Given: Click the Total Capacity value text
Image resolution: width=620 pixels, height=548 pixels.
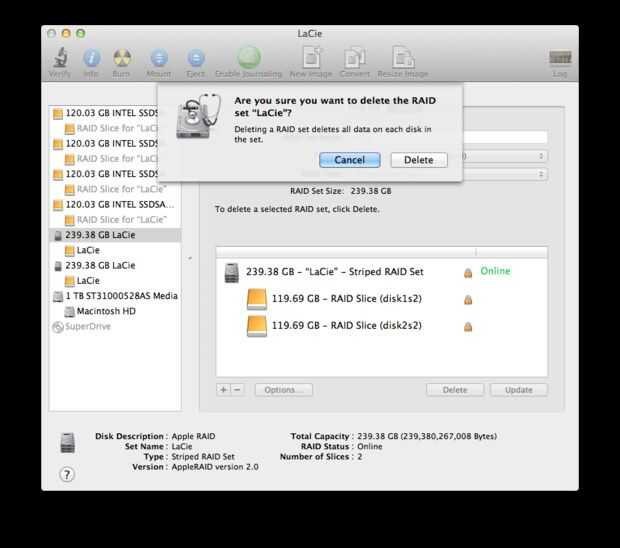Looking at the screenshot, I should click(x=427, y=436).
